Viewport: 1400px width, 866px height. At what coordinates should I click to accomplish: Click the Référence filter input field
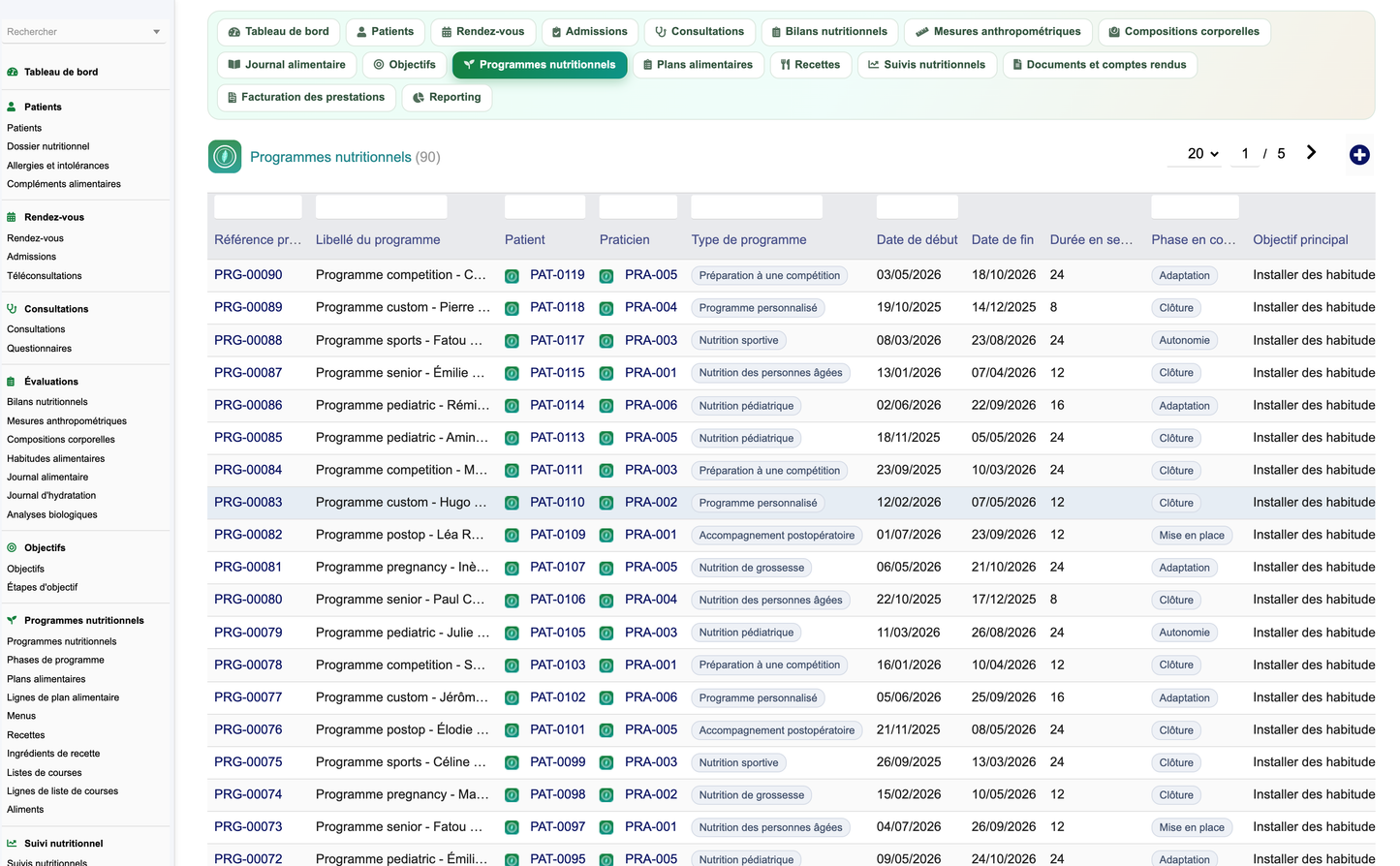(x=258, y=206)
